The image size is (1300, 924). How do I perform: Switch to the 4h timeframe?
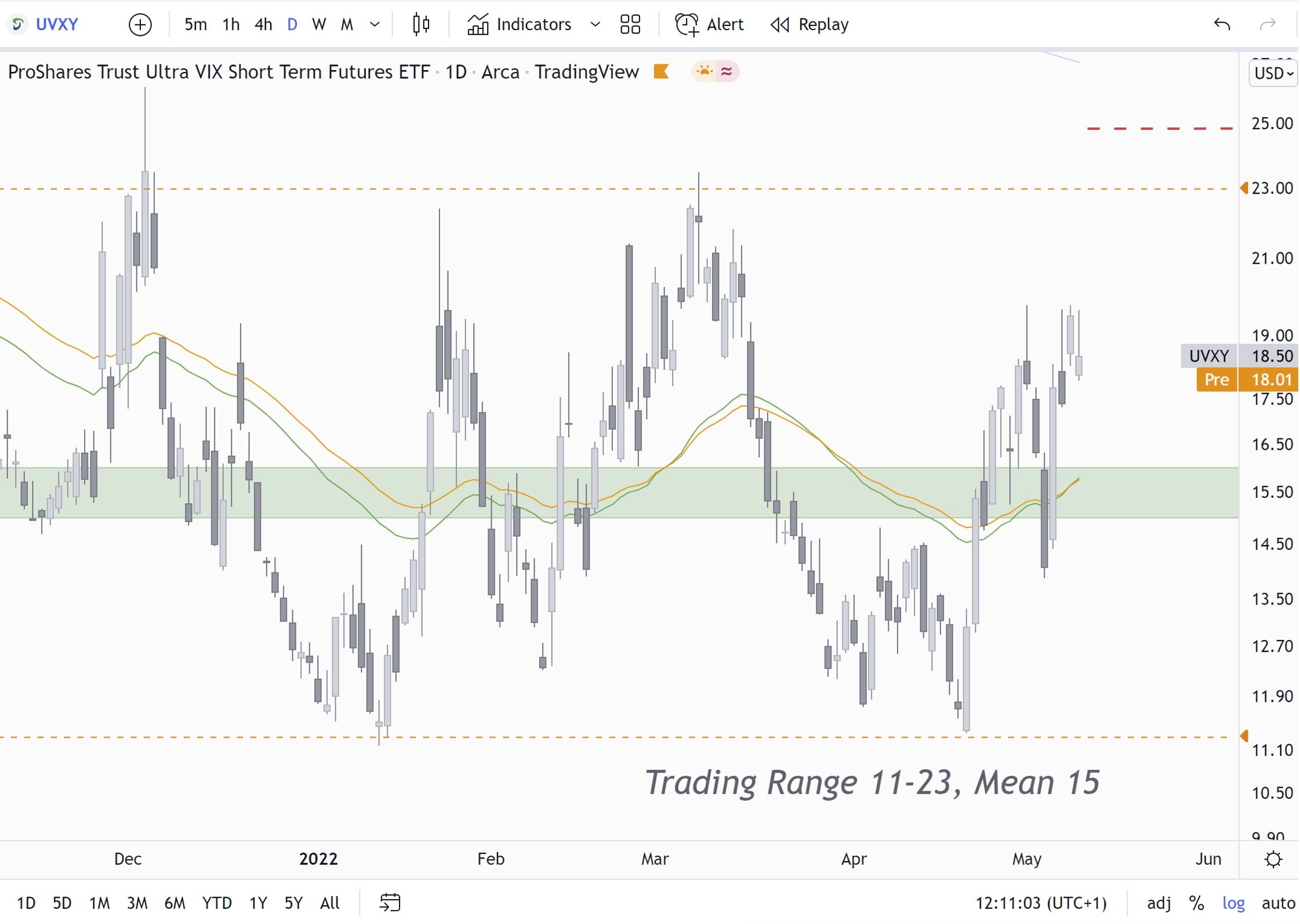(x=263, y=24)
